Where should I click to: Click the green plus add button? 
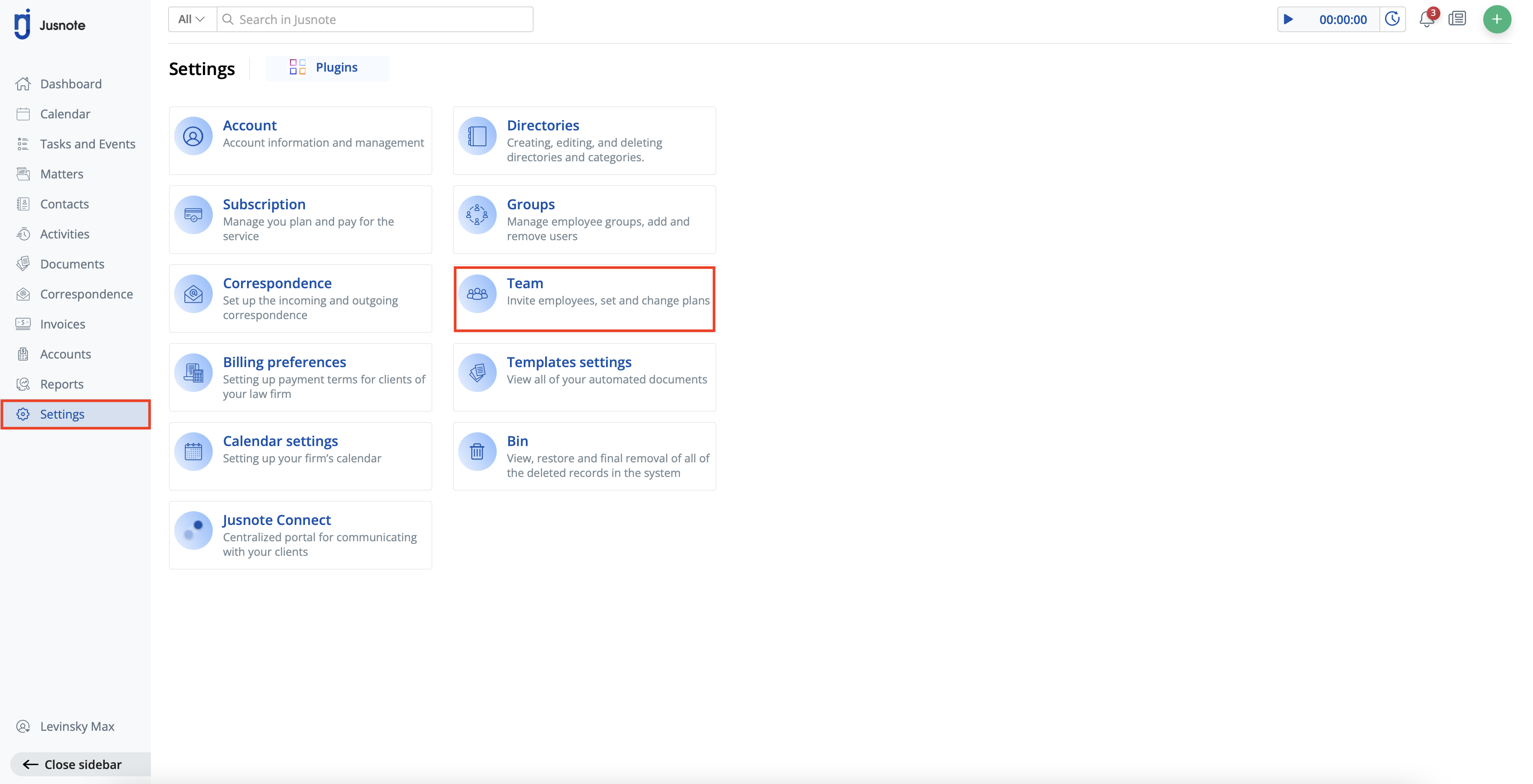click(1496, 19)
